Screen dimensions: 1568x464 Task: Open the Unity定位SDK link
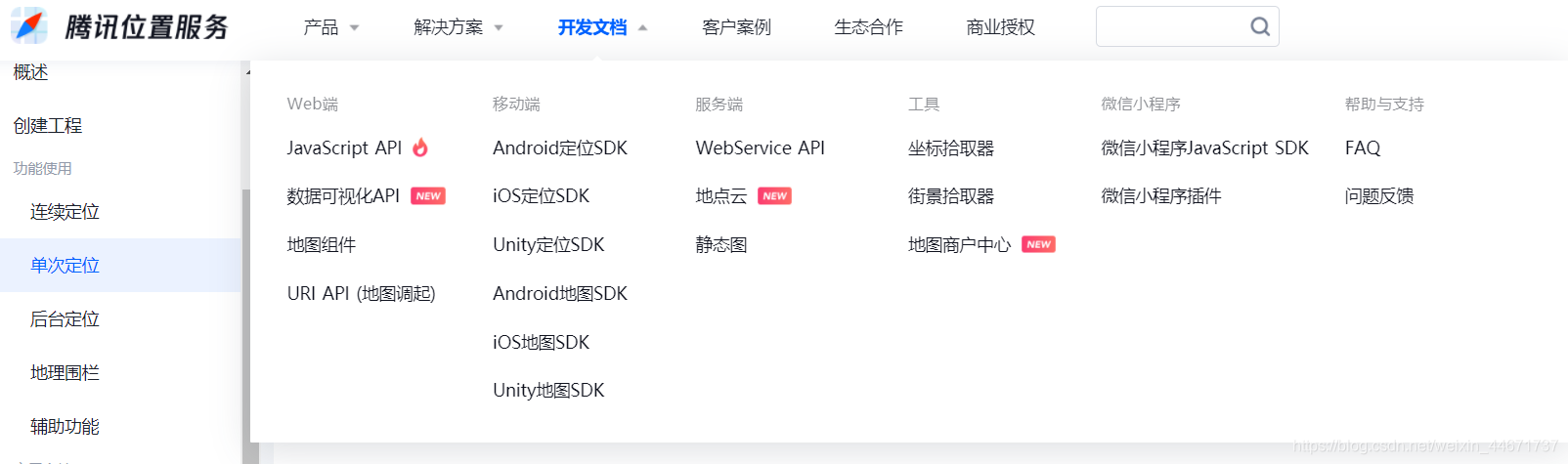tap(548, 245)
